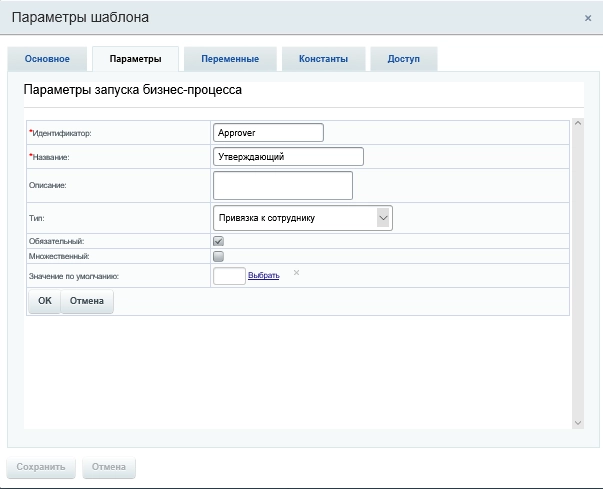Switch to the Основное tab

47,59
